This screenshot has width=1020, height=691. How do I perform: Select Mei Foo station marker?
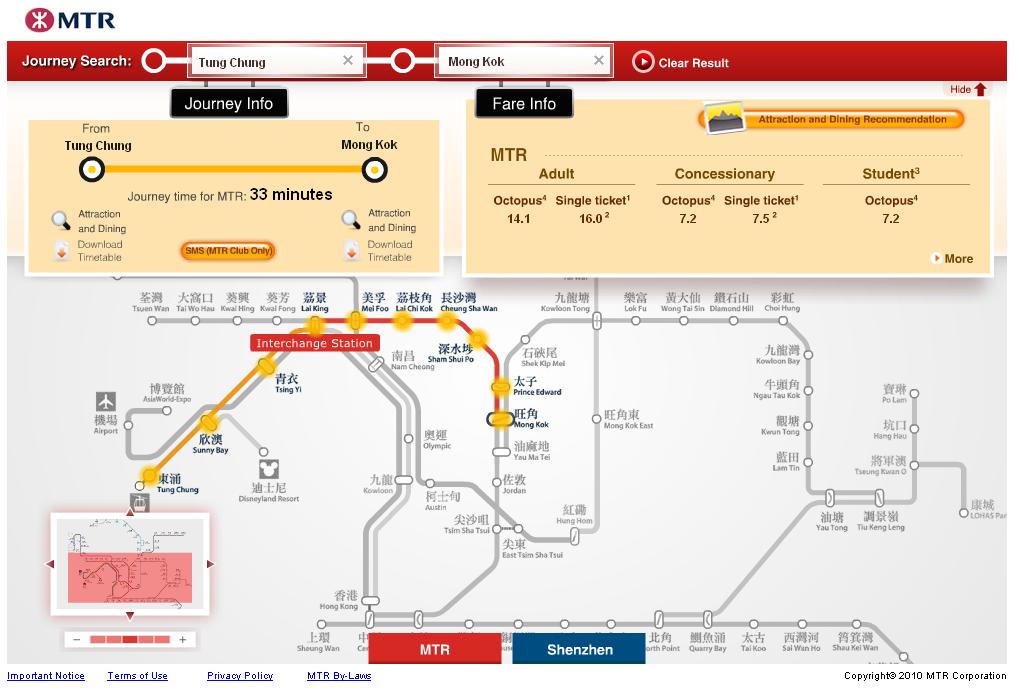pyautogui.click(x=355, y=320)
